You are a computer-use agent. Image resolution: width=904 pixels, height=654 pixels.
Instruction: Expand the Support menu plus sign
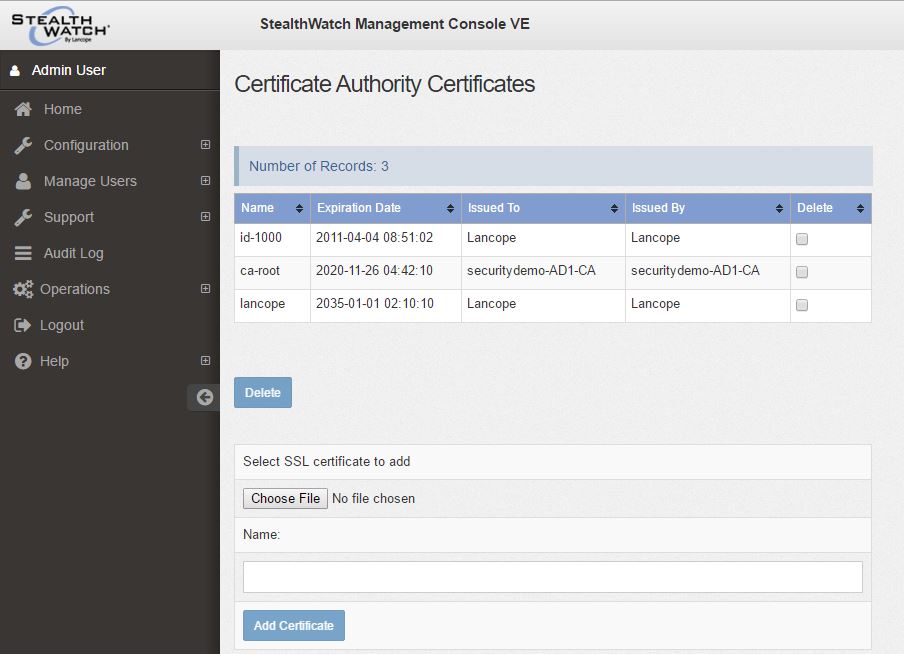[205, 217]
